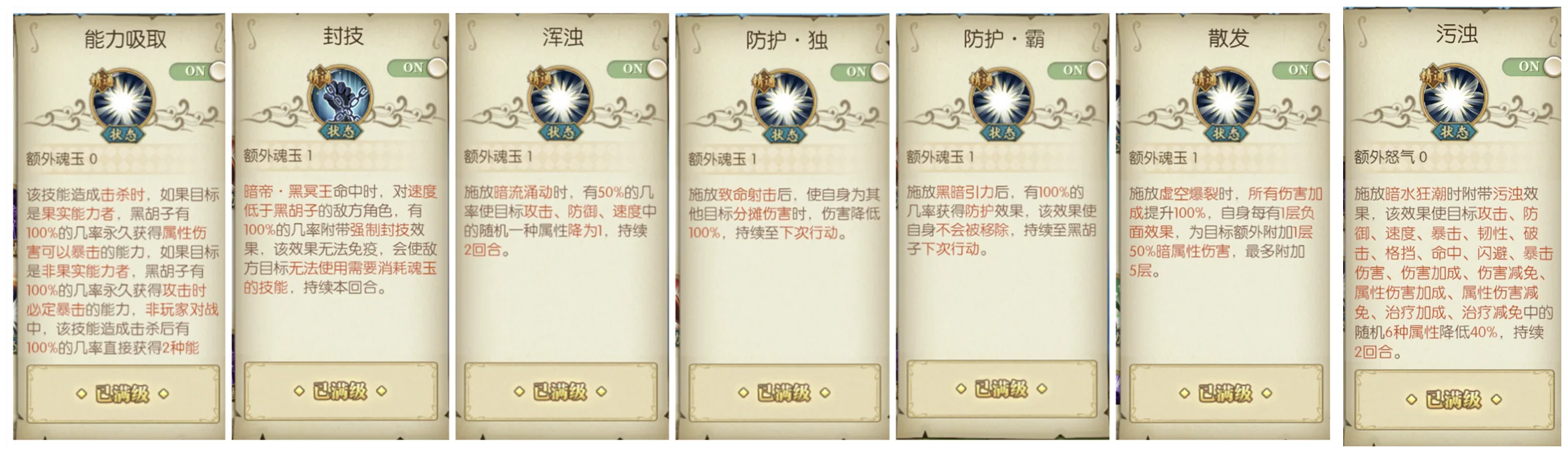This screenshot has width=1568, height=453.
Task: Select the 封技 chained fist skill icon
Action: [x=341, y=97]
